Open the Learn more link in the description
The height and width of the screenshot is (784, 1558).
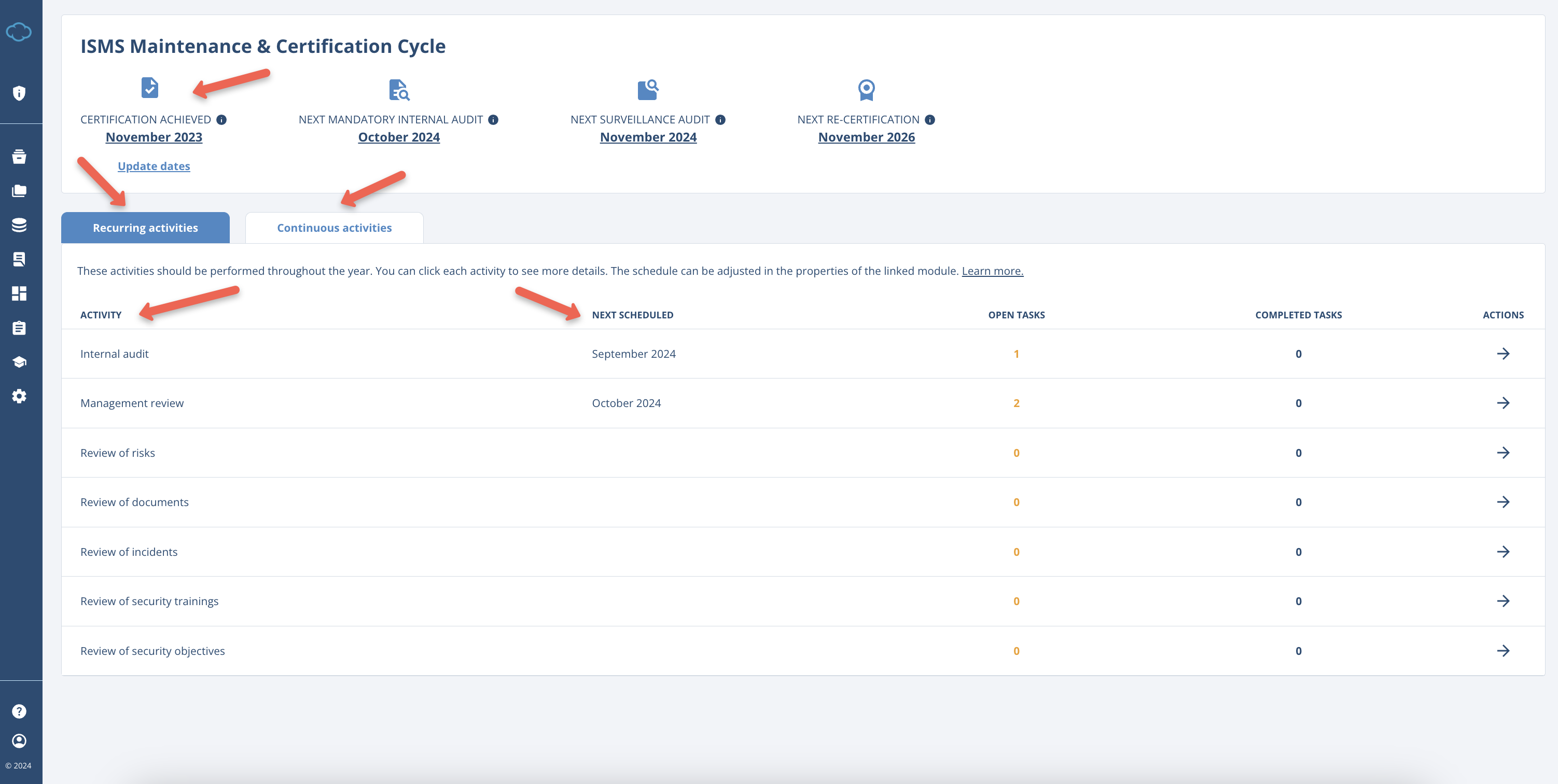[x=992, y=271]
